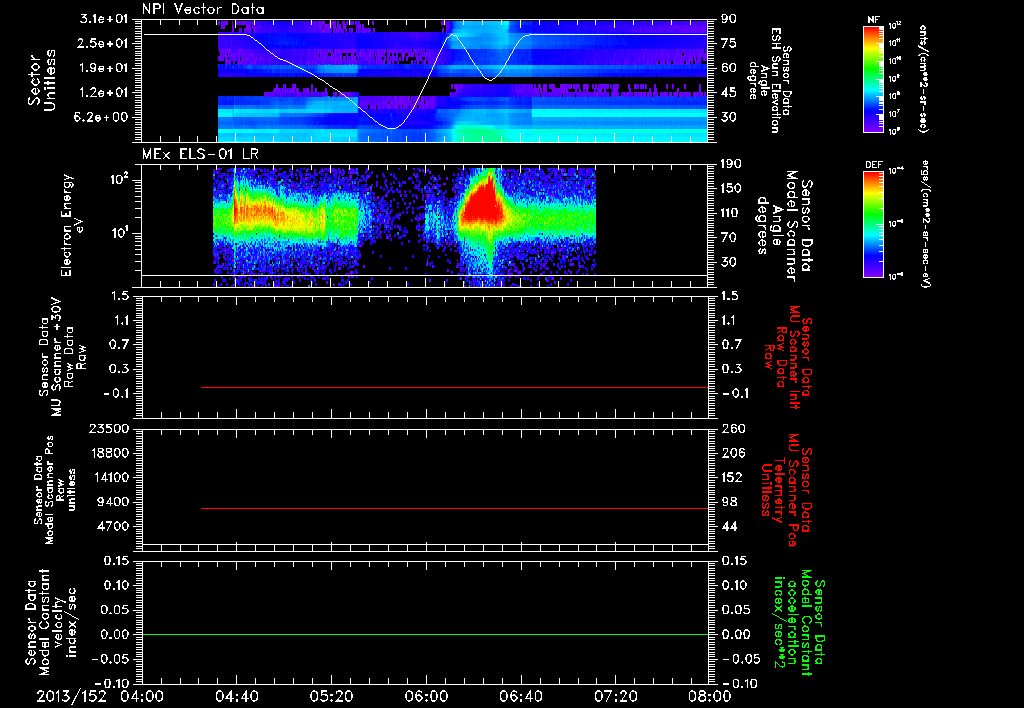1024x708 pixels.
Task: Click the 1.9e+01 sector tick value
Action: [x=103, y=68]
